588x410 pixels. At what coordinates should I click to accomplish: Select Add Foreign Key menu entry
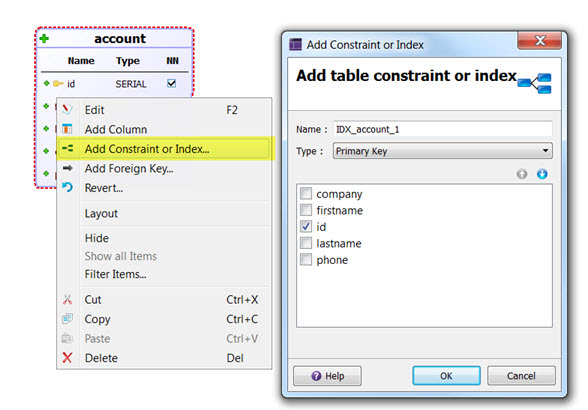coord(164,168)
